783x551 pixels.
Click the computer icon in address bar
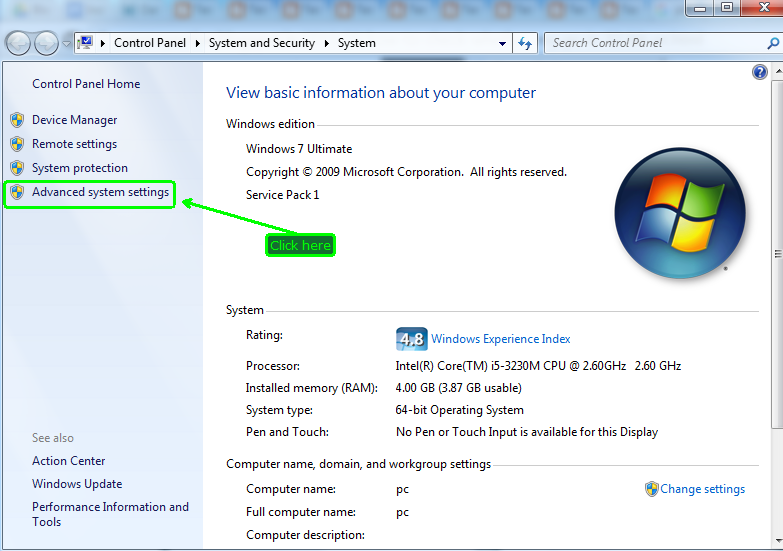[85, 42]
